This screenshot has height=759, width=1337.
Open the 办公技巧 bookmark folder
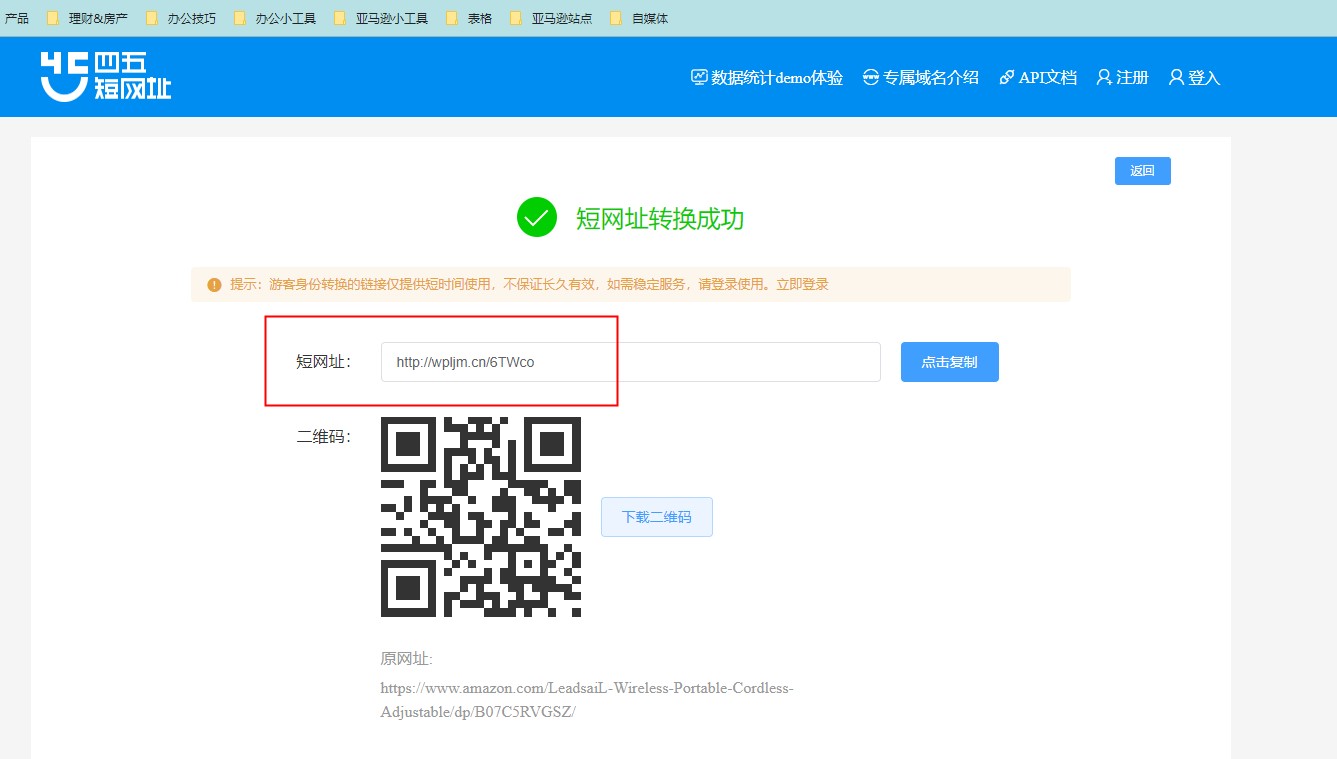[x=181, y=18]
